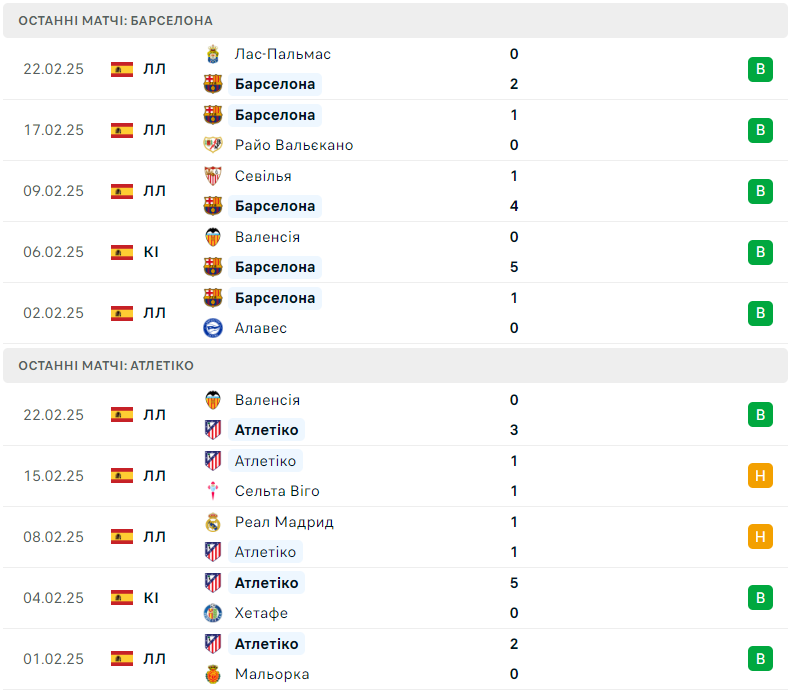Click the Las Palmas club crest
The width and height of the screenshot is (792, 692).
(x=213, y=54)
